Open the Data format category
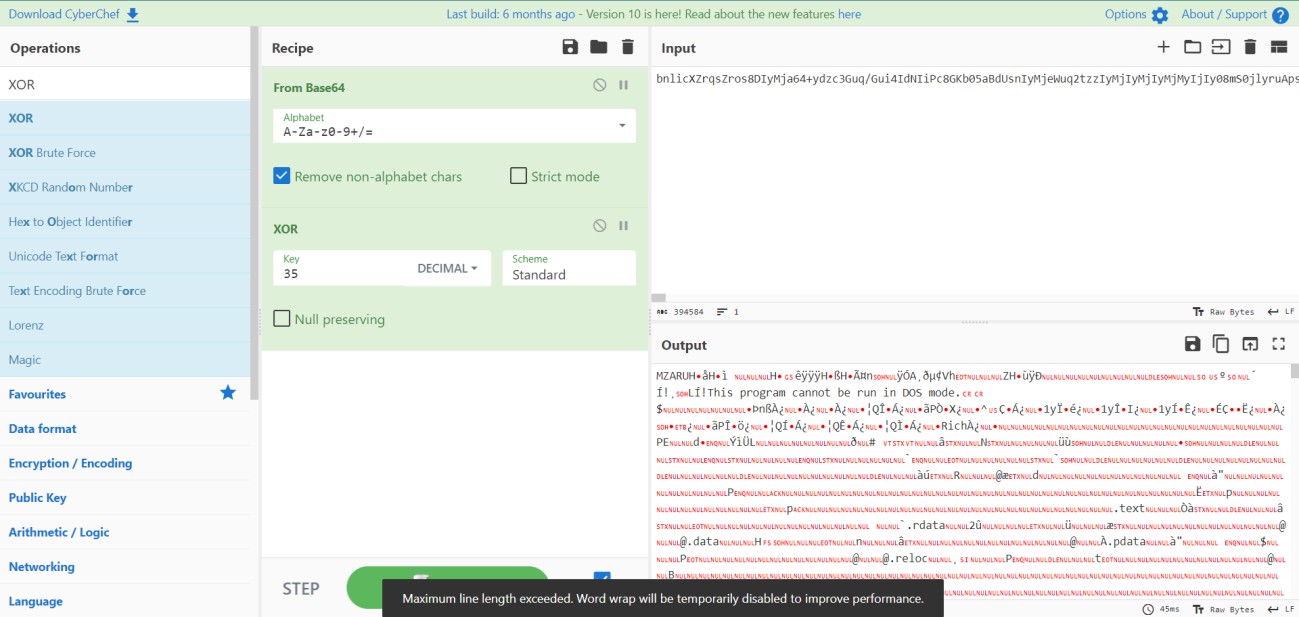This screenshot has height=617, width=1299. [x=43, y=428]
